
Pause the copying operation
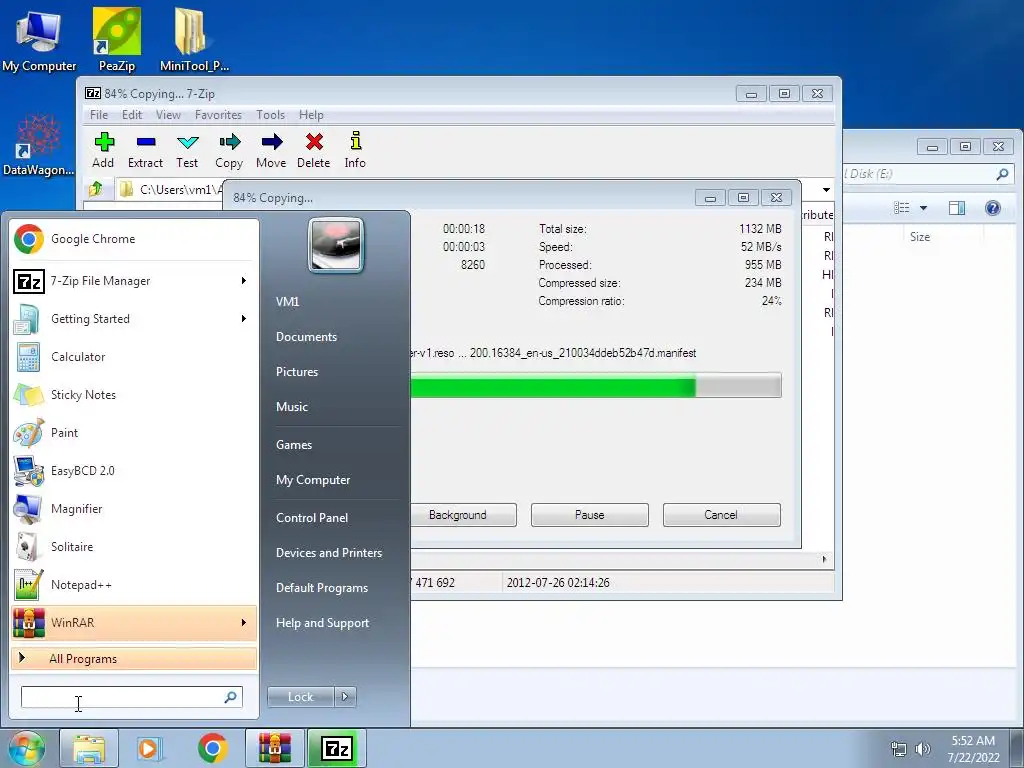tap(590, 515)
